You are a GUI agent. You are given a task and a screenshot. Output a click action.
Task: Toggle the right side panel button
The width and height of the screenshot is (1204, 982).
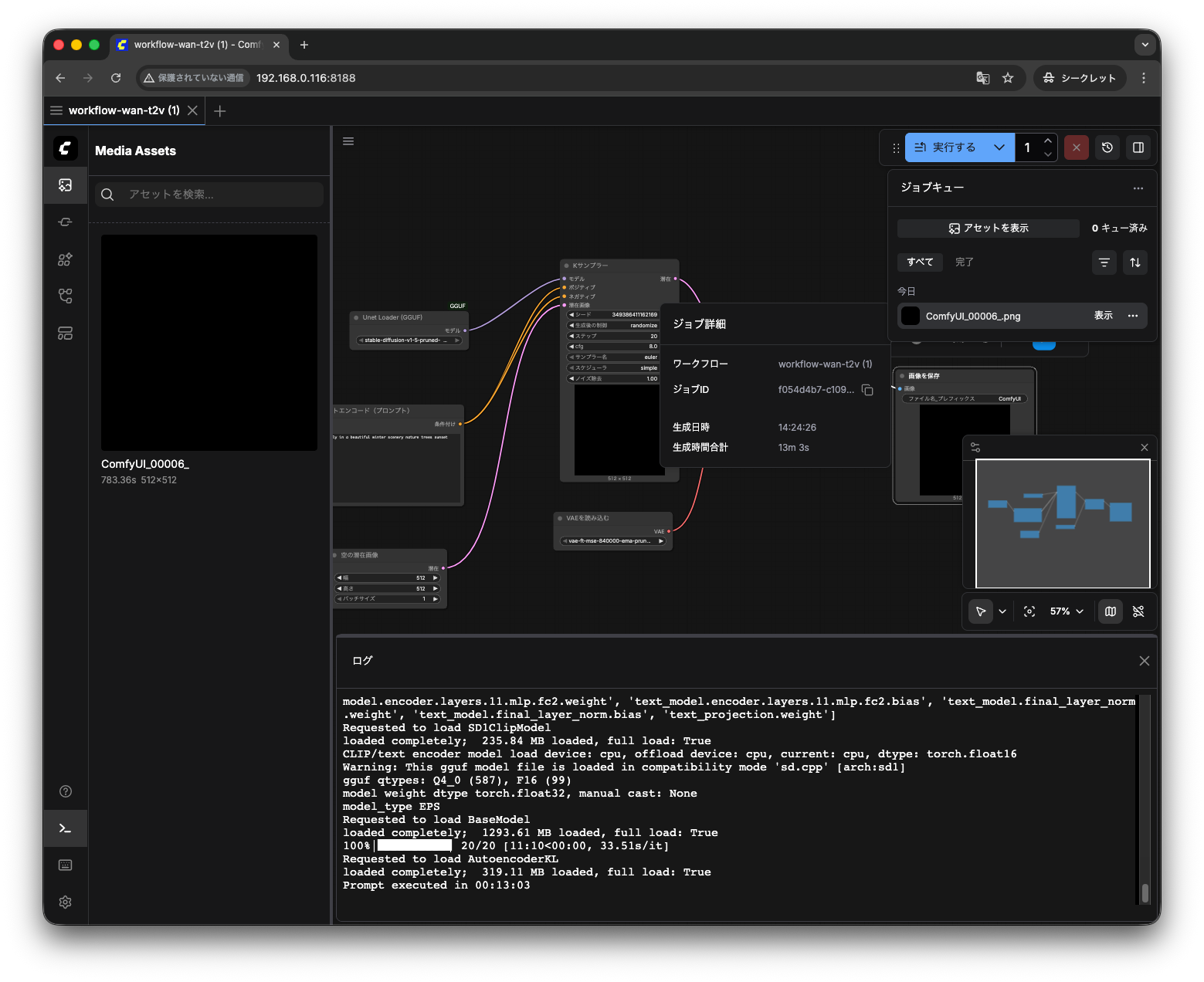[x=1138, y=147]
